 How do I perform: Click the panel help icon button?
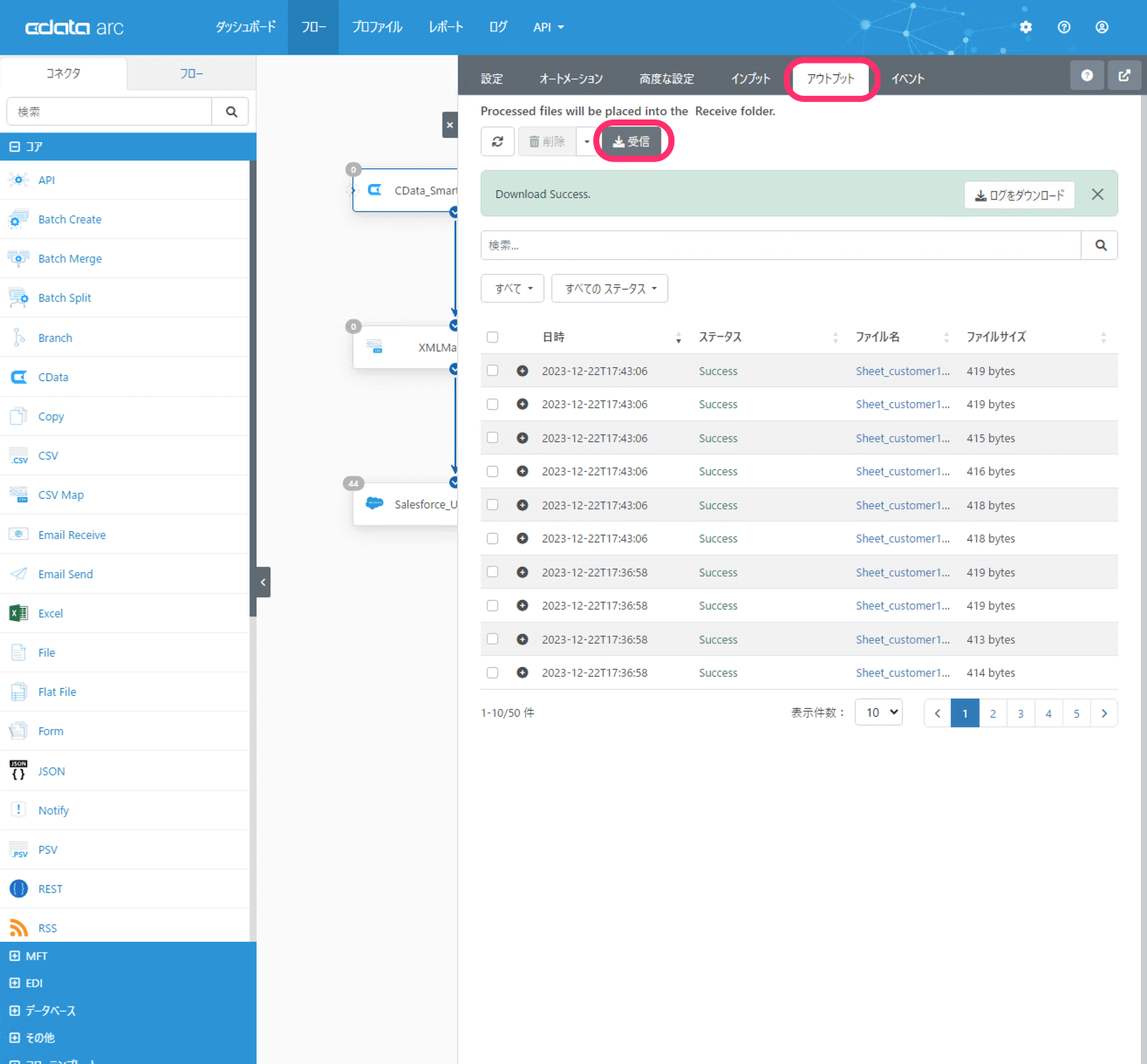[1087, 76]
